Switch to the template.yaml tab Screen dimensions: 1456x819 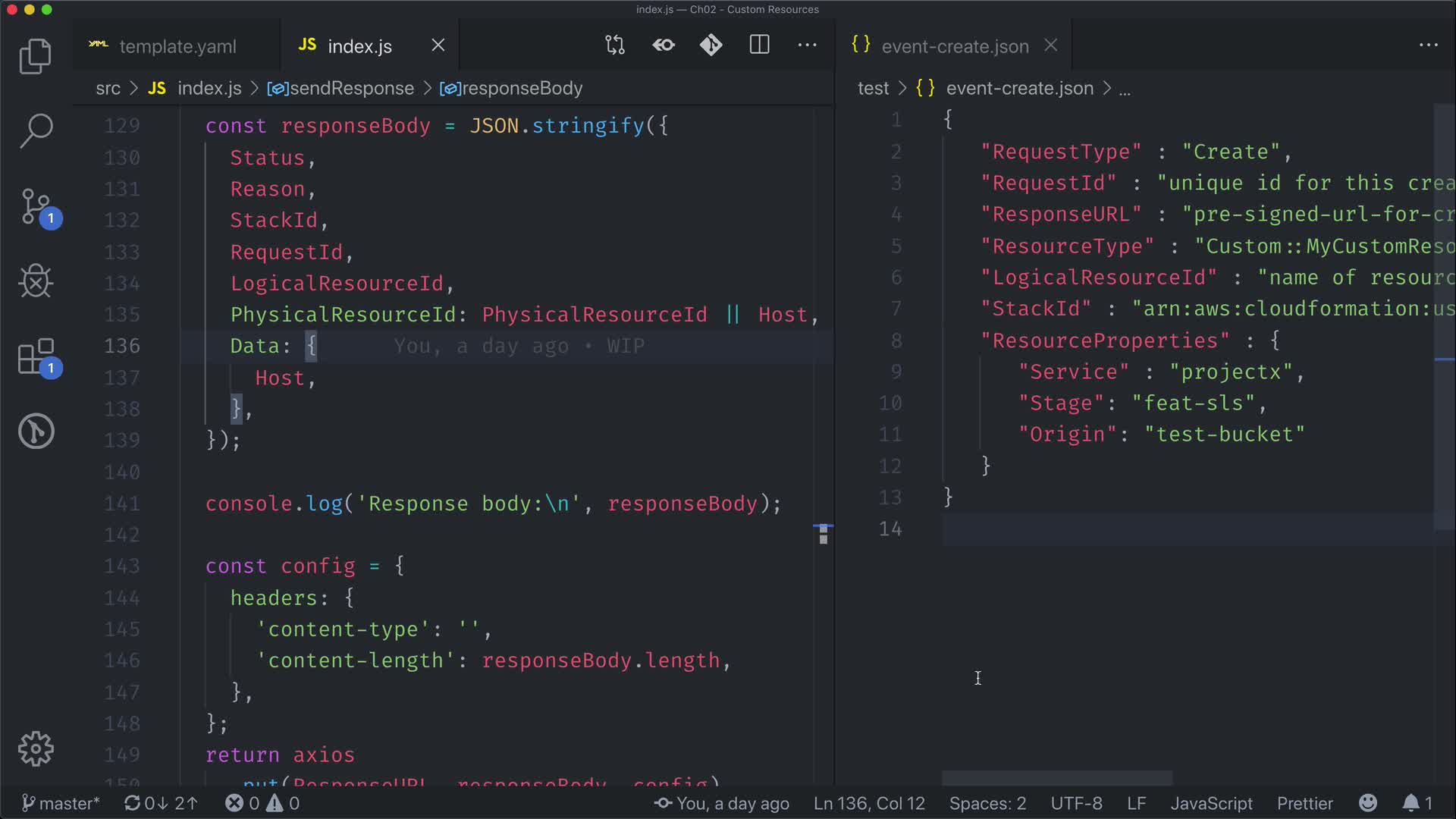click(177, 46)
